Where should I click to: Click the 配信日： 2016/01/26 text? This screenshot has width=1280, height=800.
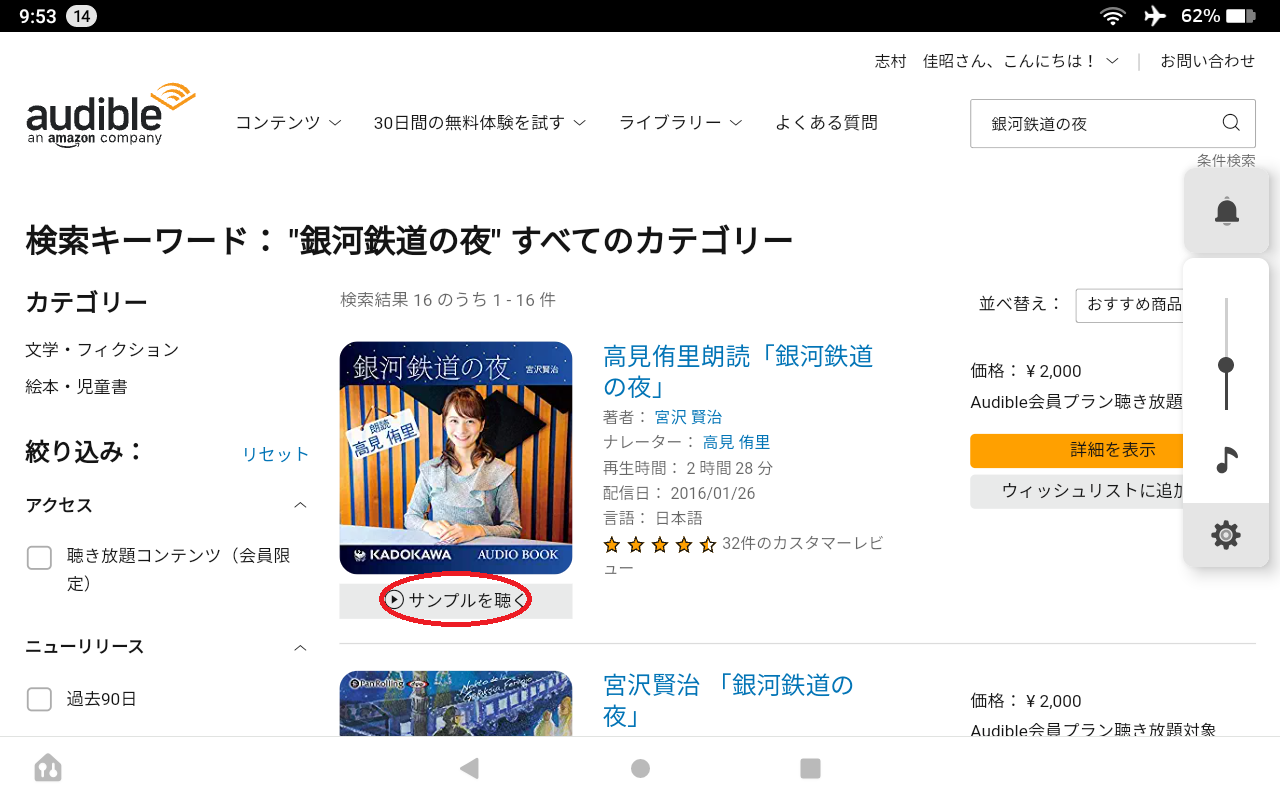(x=679, y=493)
